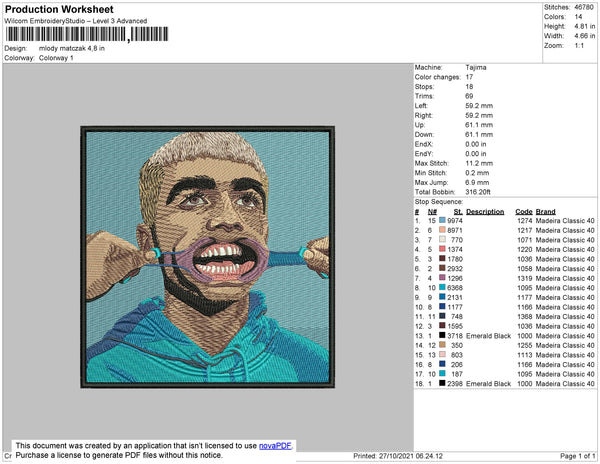Click the Colors value '14'

[578, 17]
